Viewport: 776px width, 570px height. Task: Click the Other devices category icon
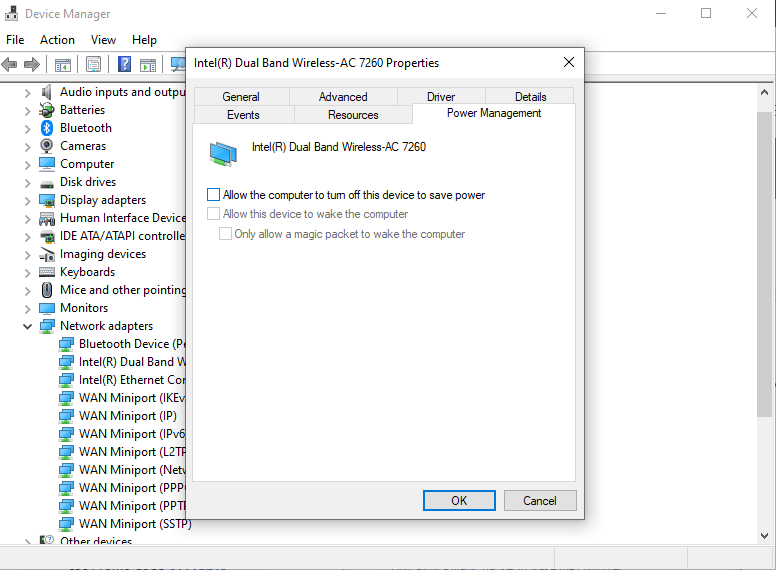pyautogui.click(x=47, y=540)
